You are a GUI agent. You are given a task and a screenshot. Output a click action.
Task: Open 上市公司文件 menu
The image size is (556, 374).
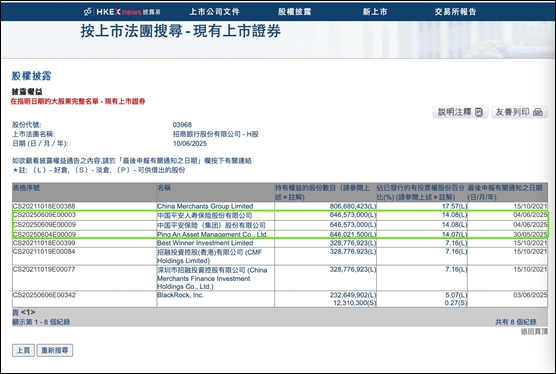pyautogui.click(x=215, y=12)
